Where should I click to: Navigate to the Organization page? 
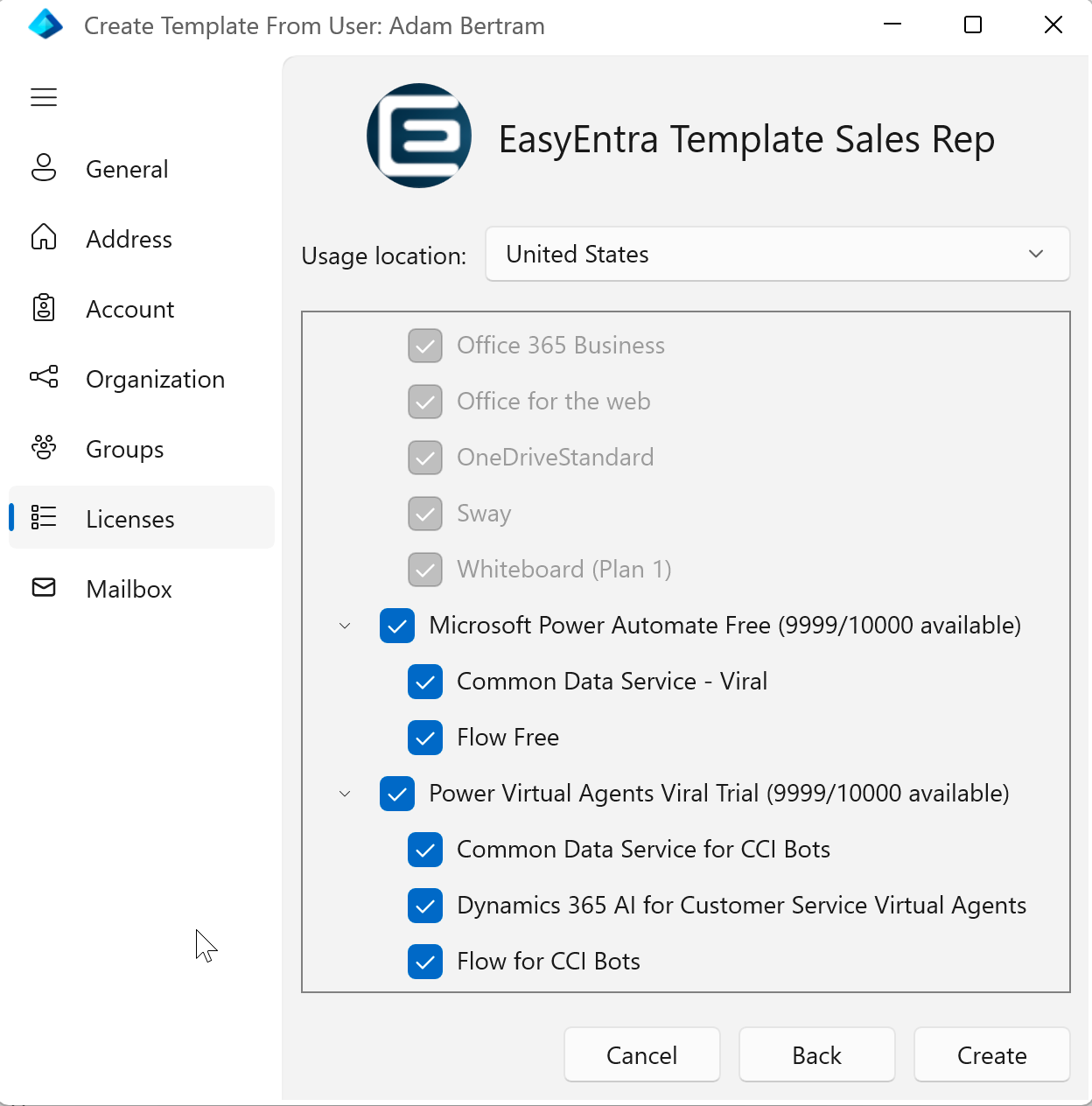pyautogui.click(x=155, y=379)
